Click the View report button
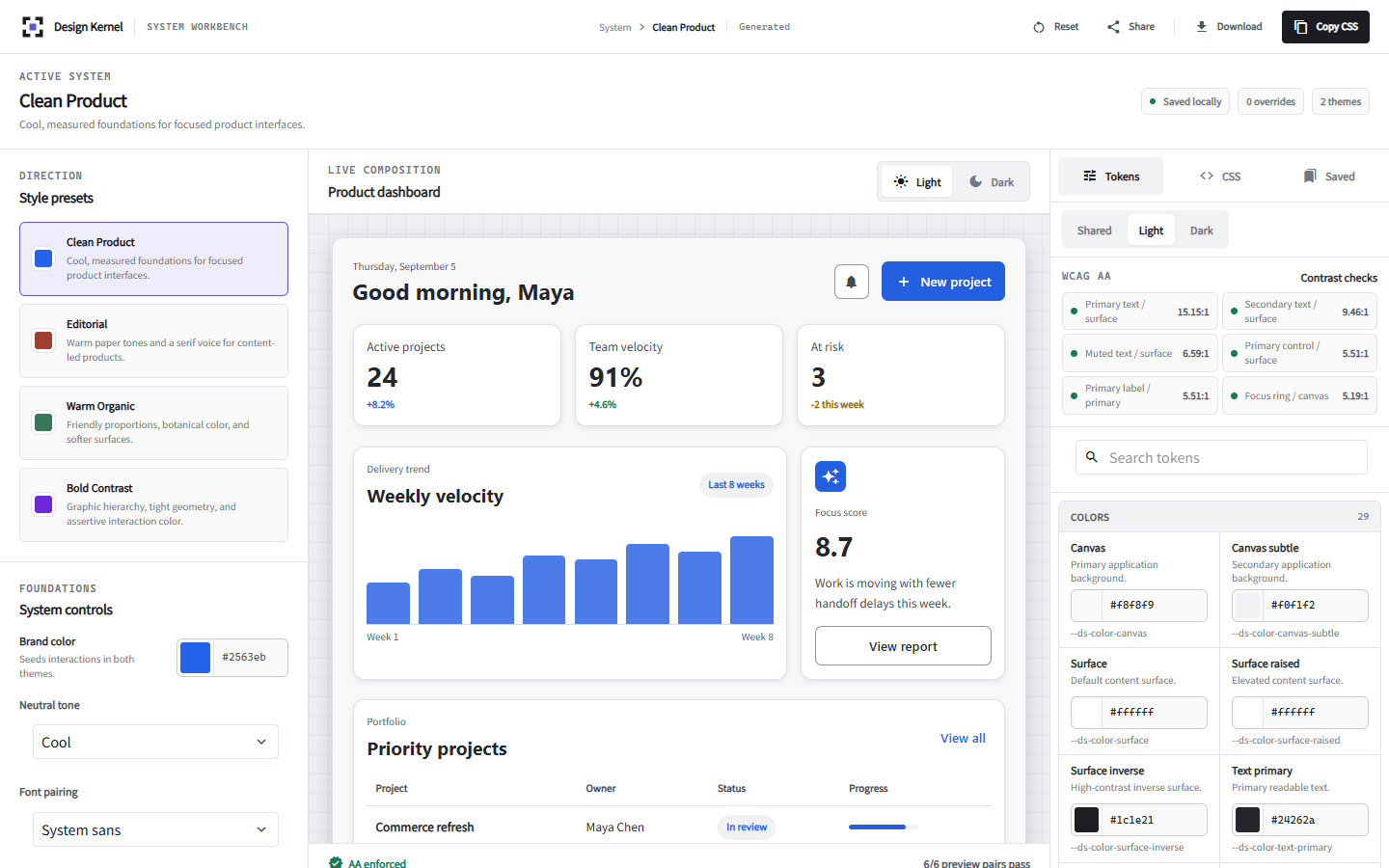Image resolution: width=1389 pixels, height=868 pixels. pos(903,646)
